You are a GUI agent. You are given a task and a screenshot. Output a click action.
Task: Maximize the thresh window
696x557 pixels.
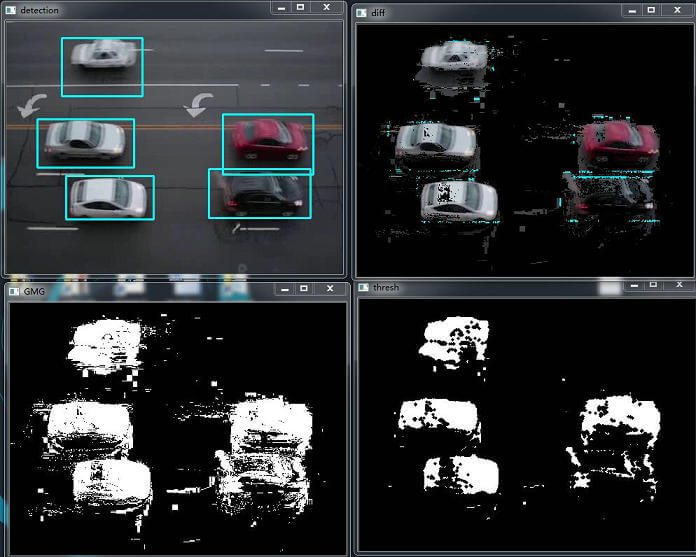pos(652,285)
